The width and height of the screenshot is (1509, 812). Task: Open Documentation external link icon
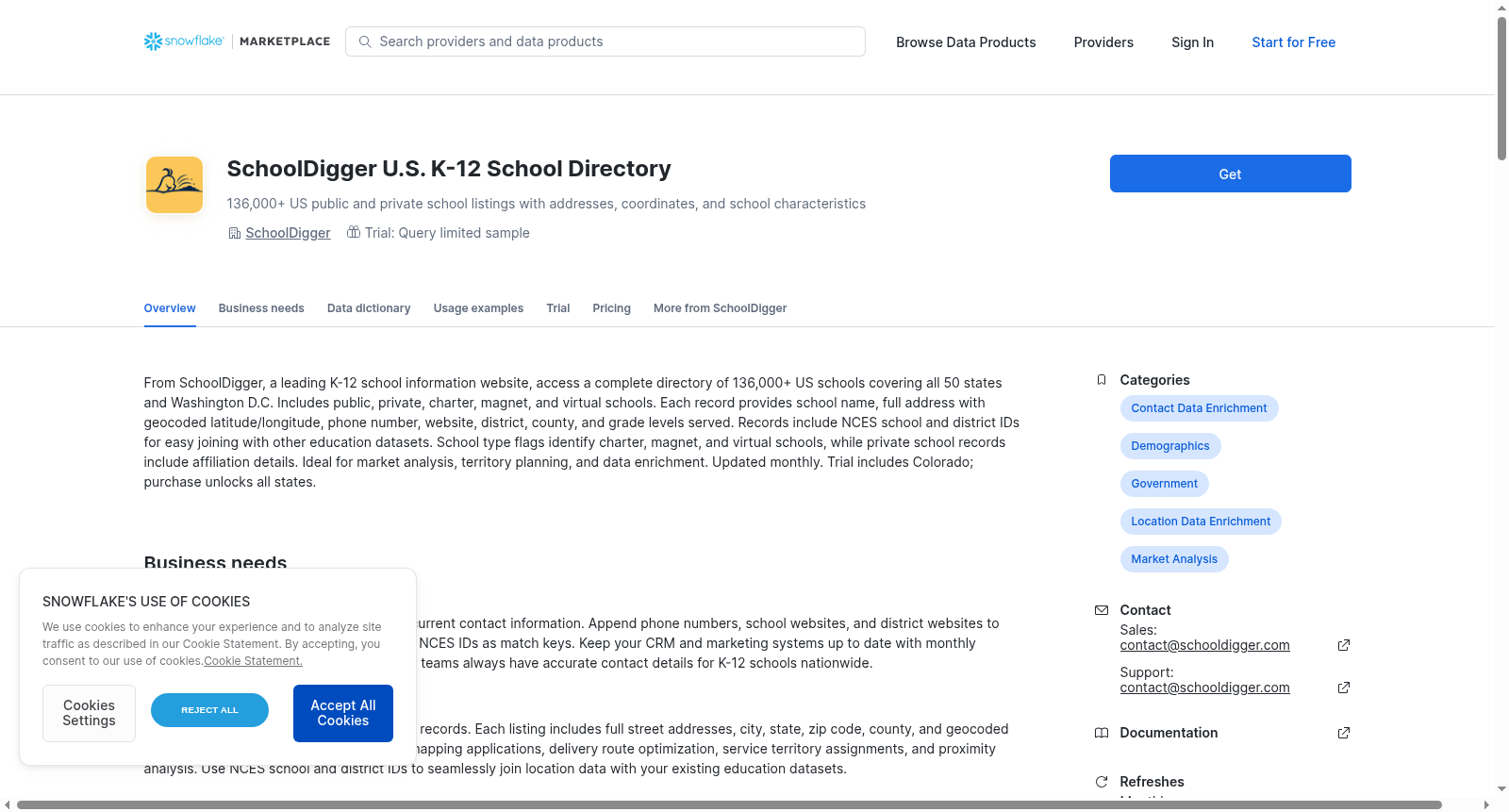[1344, 733]
